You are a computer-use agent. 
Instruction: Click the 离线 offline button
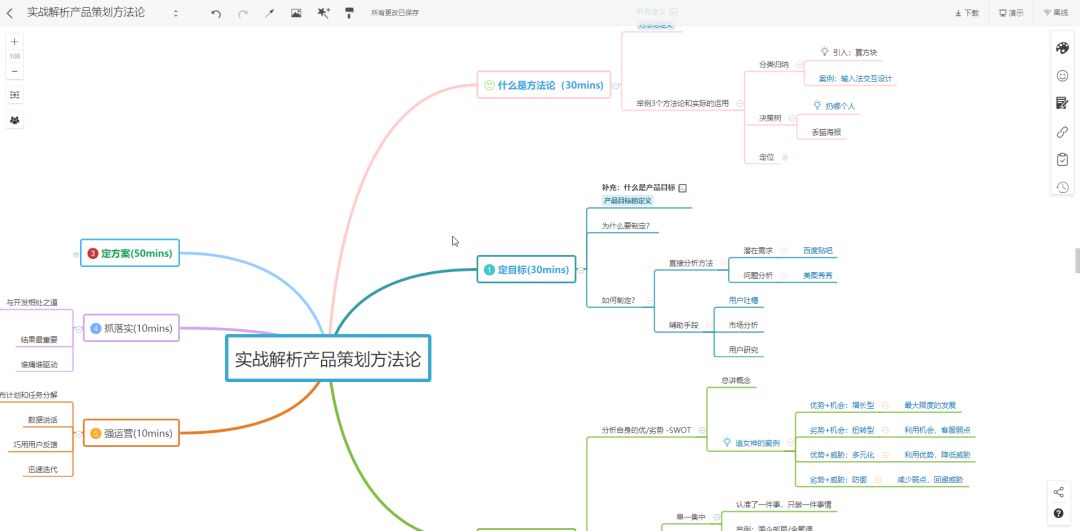click(1055, 13)
